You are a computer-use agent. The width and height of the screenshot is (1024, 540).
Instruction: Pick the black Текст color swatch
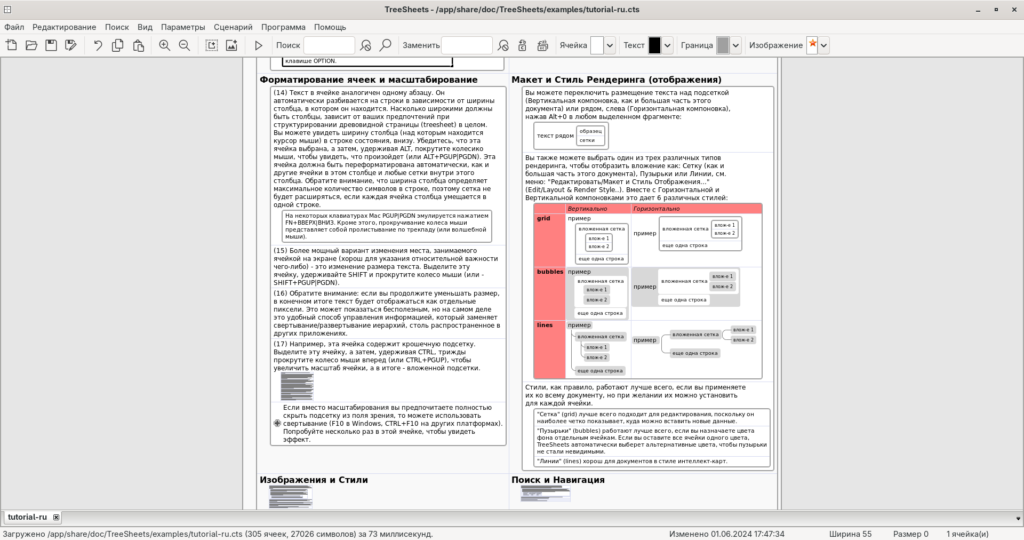point(654,45)
